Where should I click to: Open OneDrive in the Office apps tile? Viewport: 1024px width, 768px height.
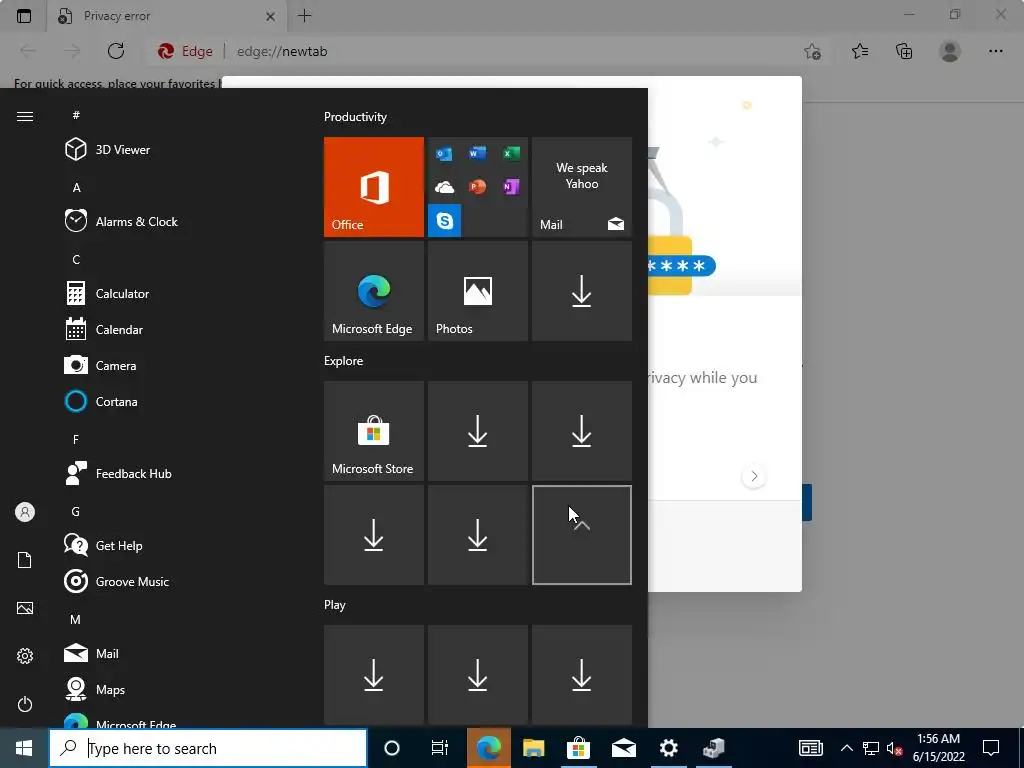[444, 188]
